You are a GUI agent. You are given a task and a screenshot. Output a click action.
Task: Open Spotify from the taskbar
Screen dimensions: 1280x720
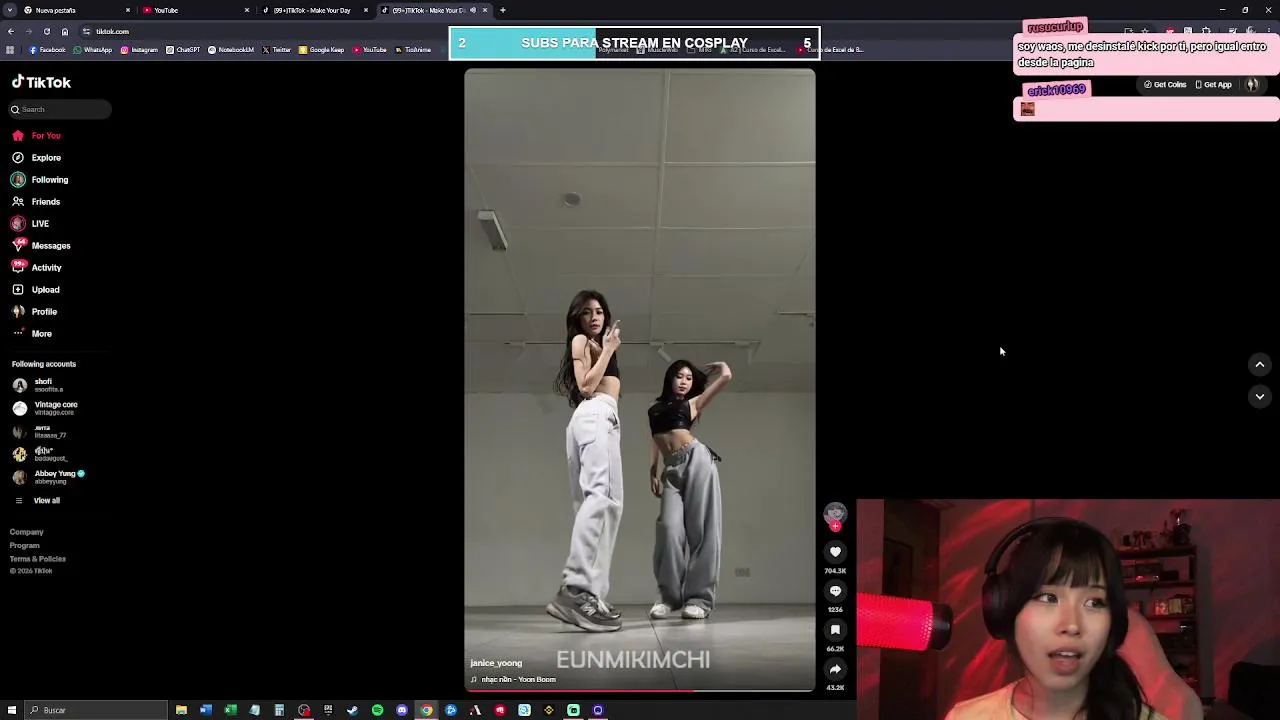(377, 710)
